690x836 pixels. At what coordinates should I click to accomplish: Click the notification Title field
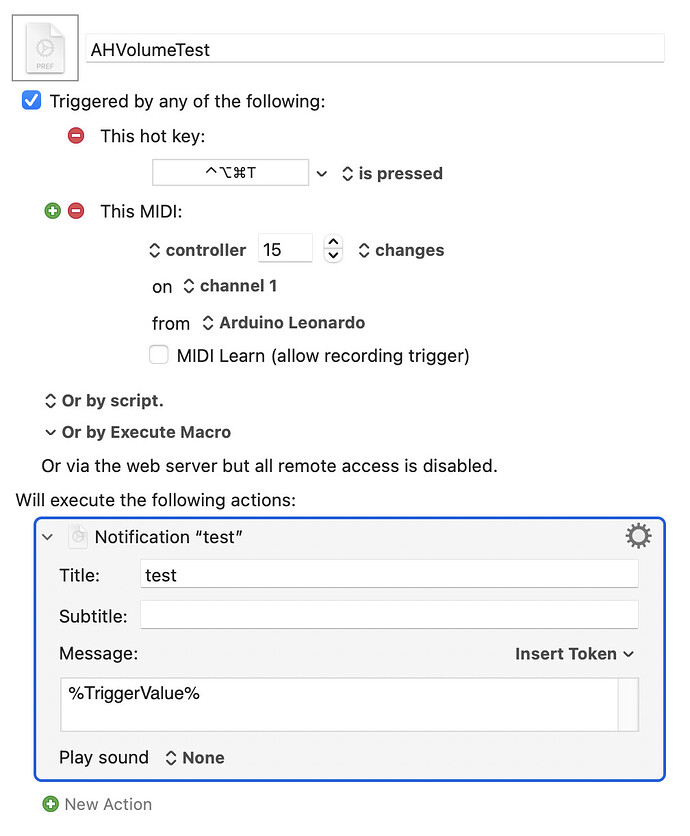tap(389, 574)
